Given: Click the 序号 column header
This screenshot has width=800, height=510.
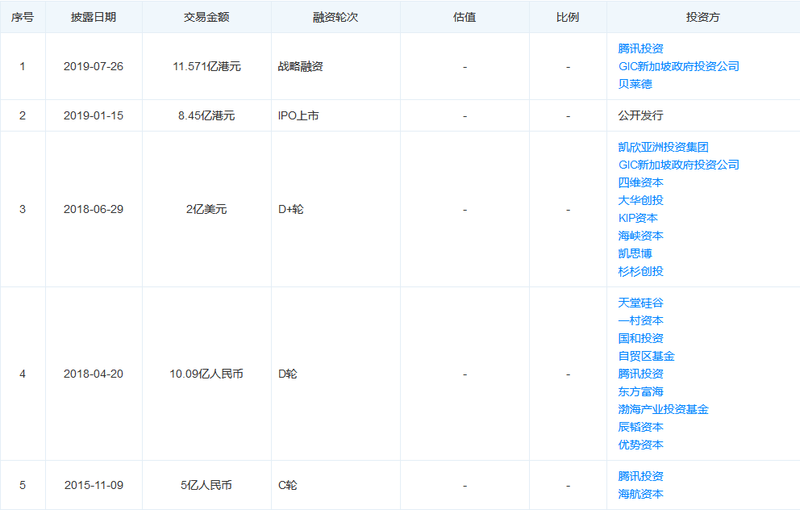Looking at the screenshot, I should tap(22, 17).
